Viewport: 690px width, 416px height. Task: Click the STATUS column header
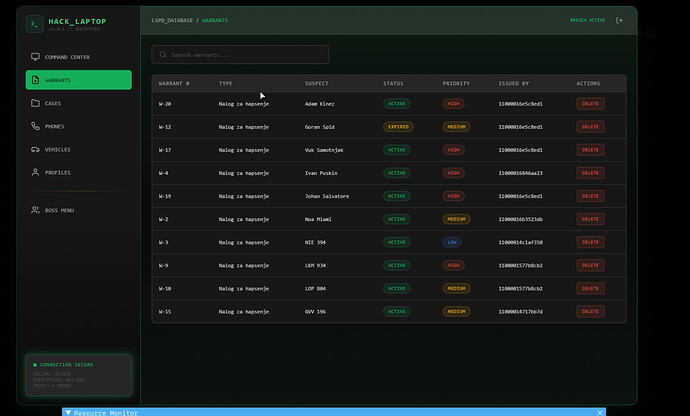click(x=393, y=83)
